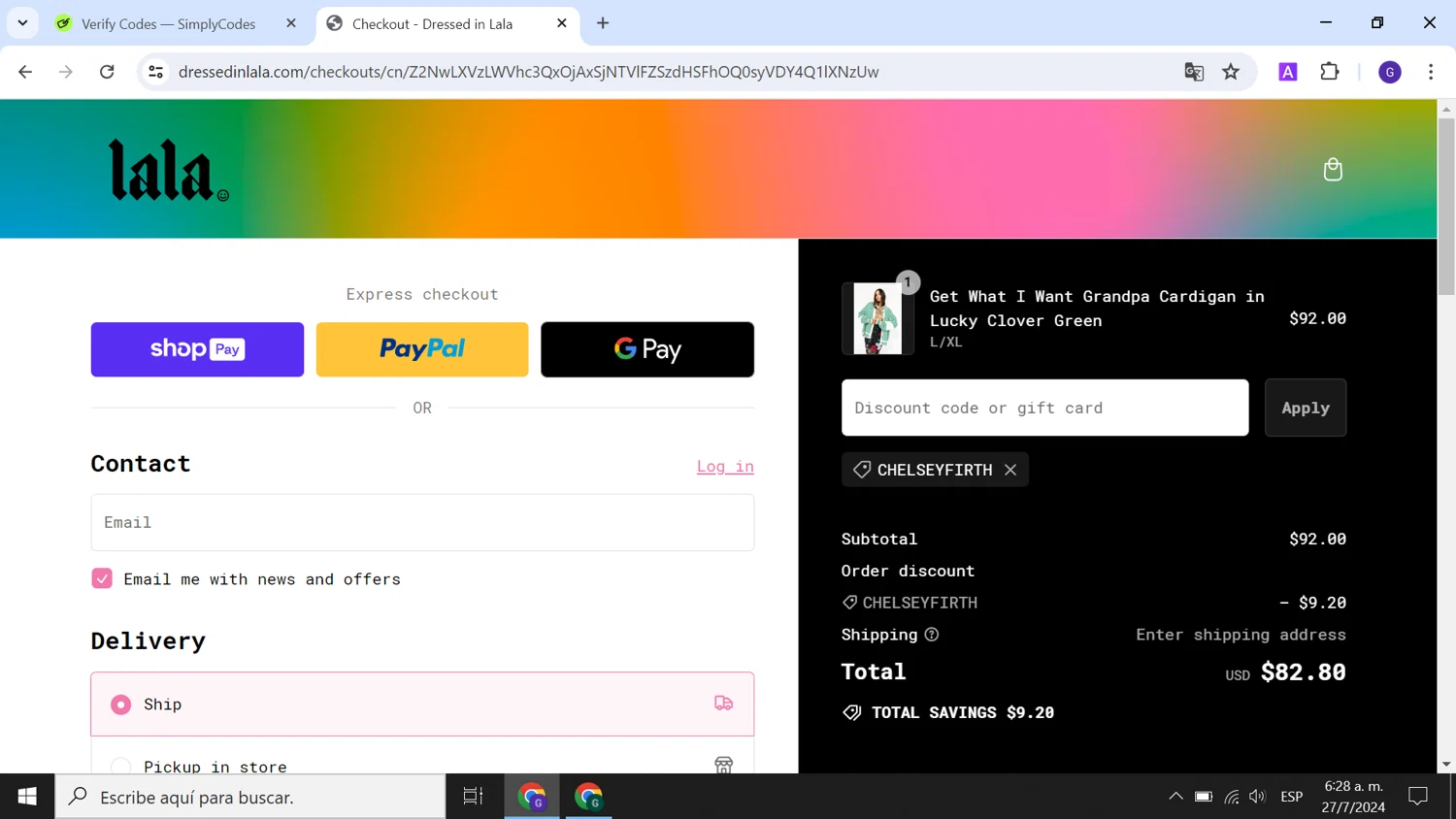Open Chrome's three-dot menu
The width and height of the screenshot is (1456, 819).
click(1431, 72)
